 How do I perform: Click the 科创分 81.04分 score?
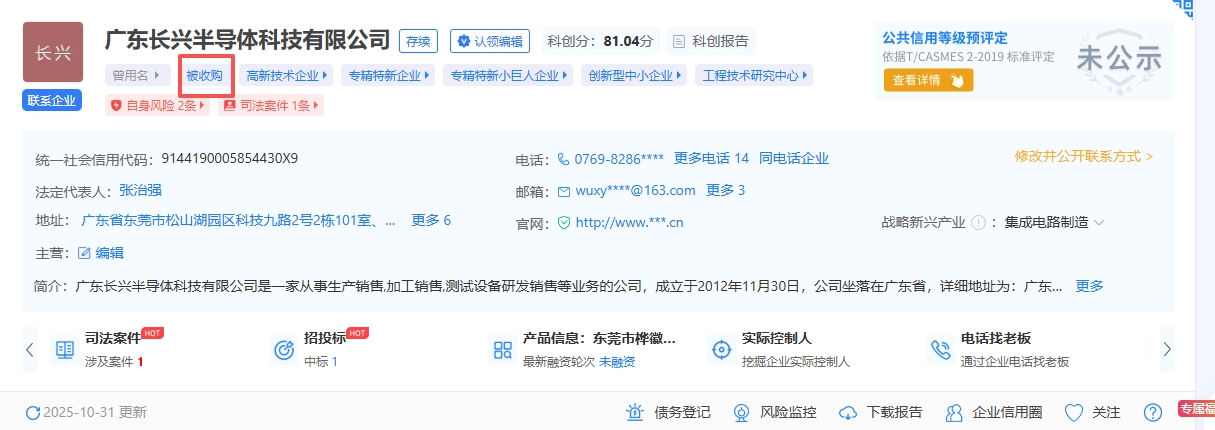click(601, 41)
